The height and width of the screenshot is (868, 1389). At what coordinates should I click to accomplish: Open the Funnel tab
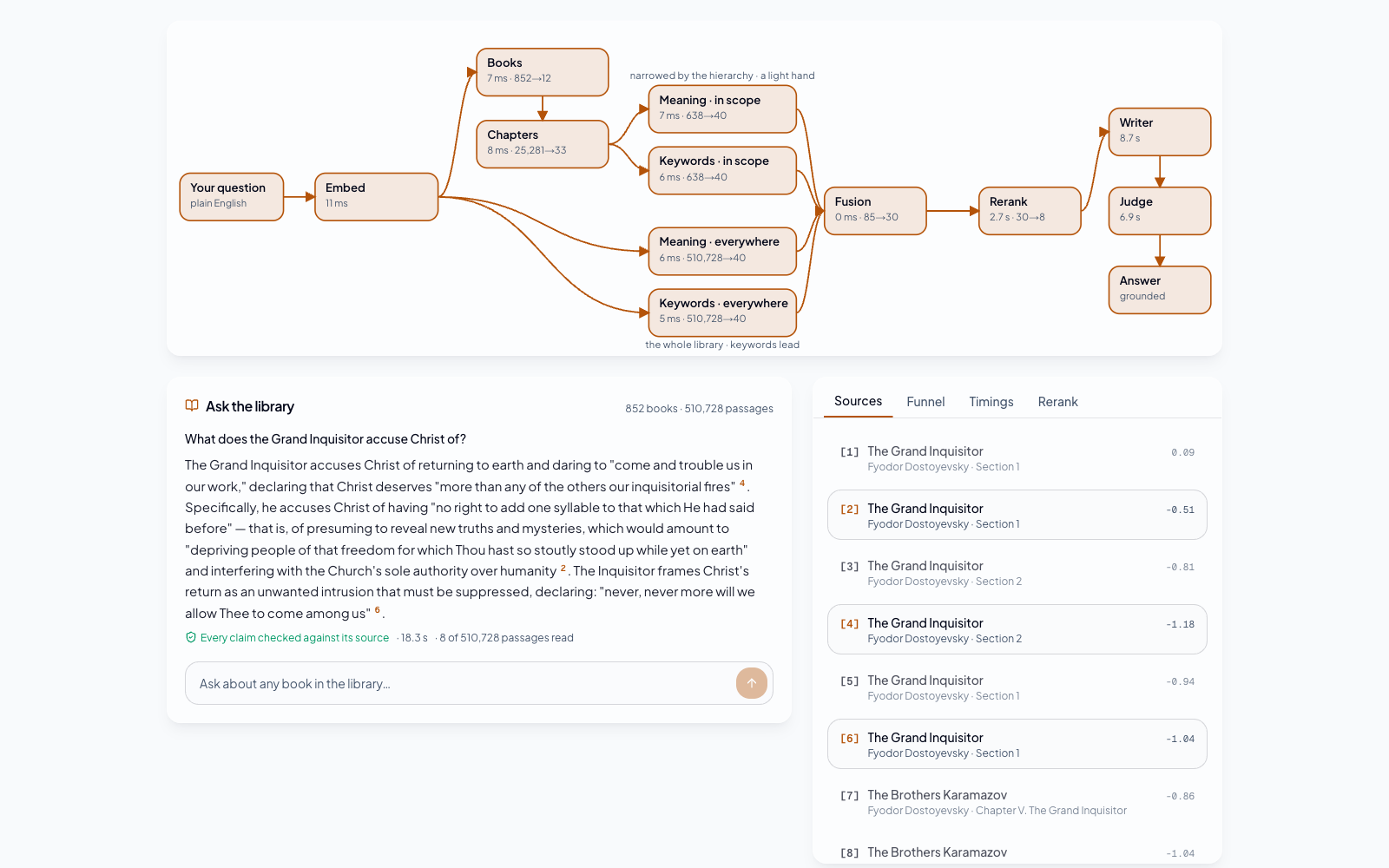[925, 402]
